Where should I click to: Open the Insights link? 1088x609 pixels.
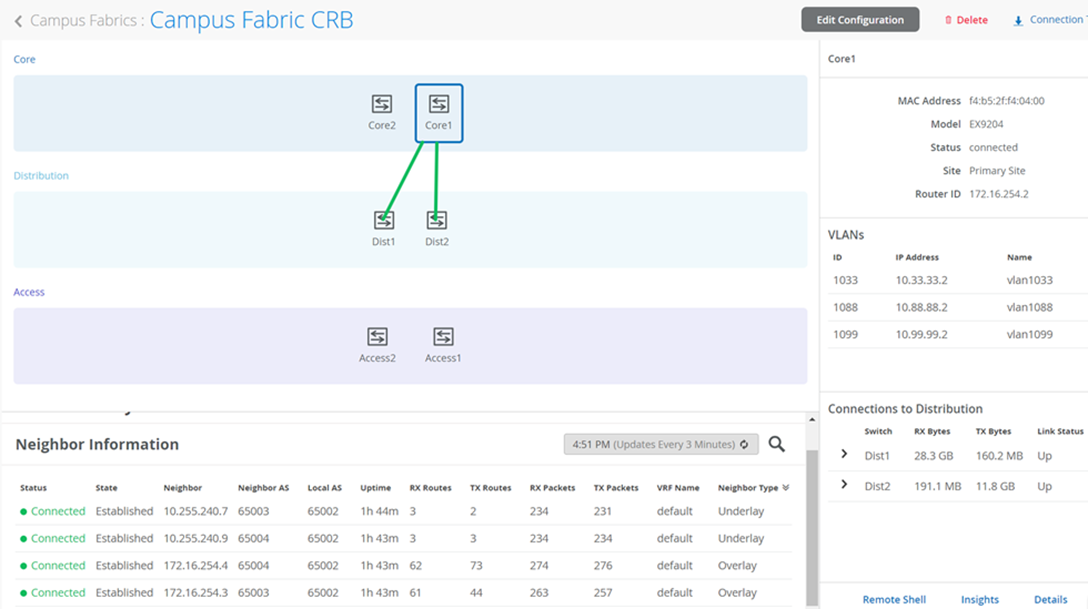(980, 599)
